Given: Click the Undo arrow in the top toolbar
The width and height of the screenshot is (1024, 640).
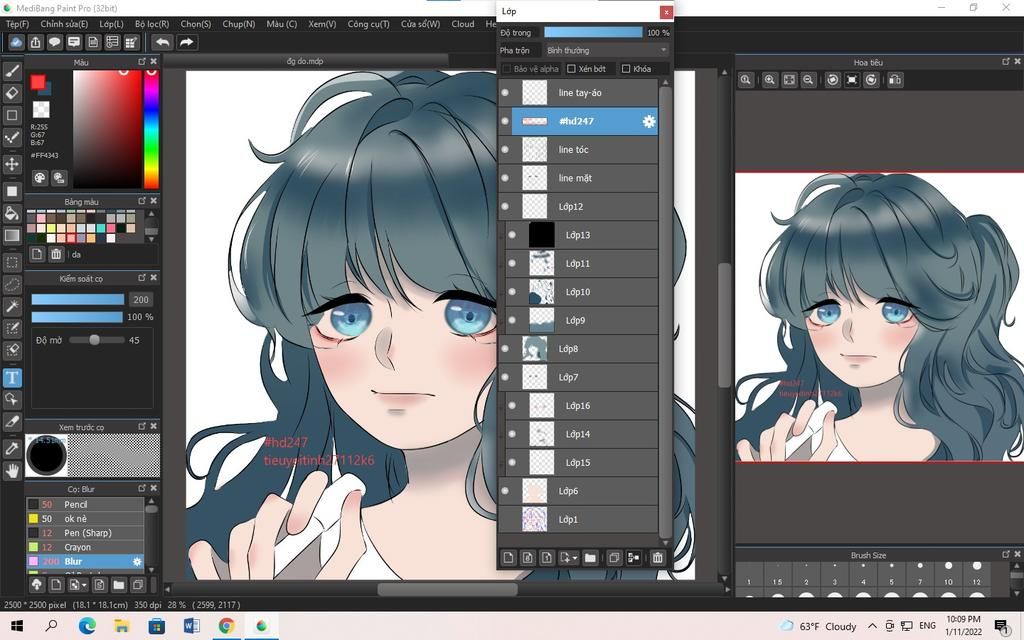Looking at the screenshot, I should pos(163,42).
